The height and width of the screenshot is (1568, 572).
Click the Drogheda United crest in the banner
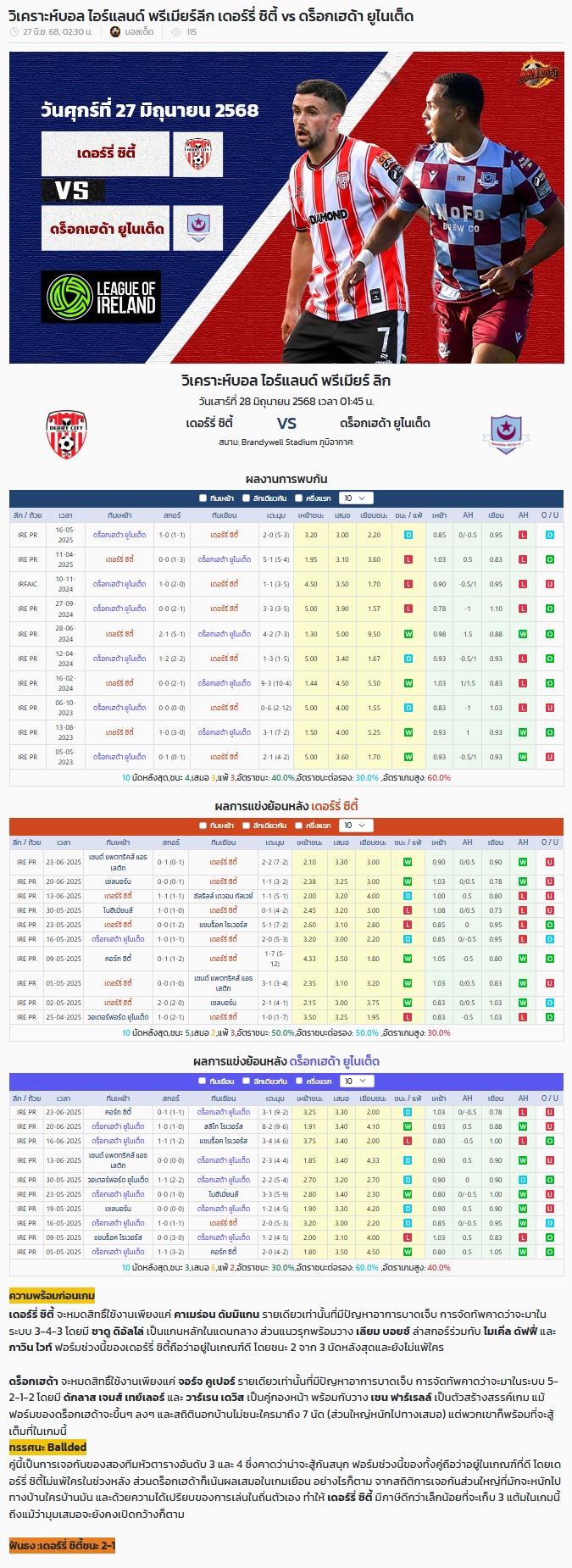pos(197,227)
